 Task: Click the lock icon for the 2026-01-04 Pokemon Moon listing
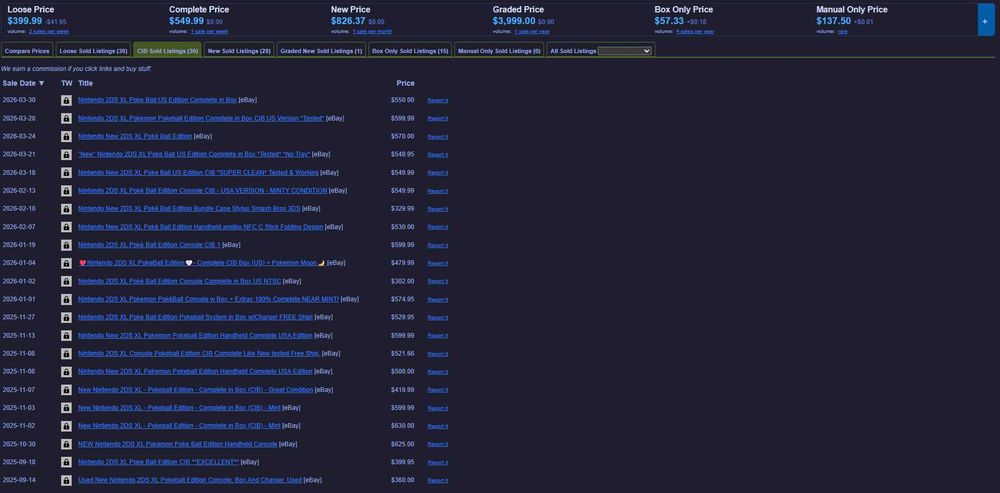click(x=66, y=263)
